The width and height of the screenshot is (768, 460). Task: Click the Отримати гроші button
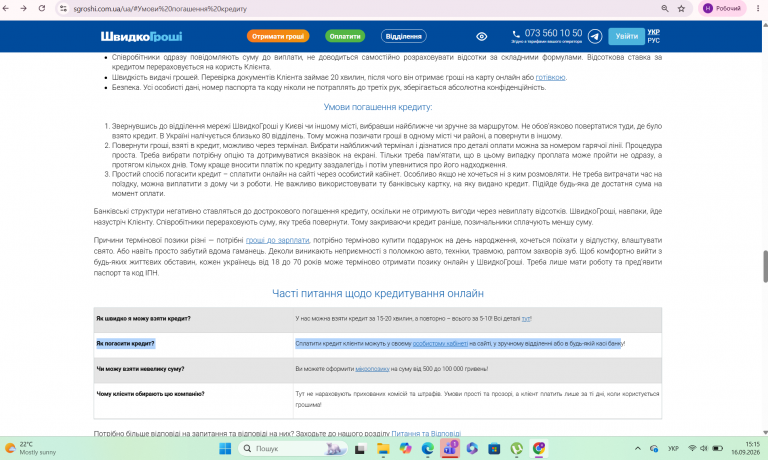pos(278,36)
